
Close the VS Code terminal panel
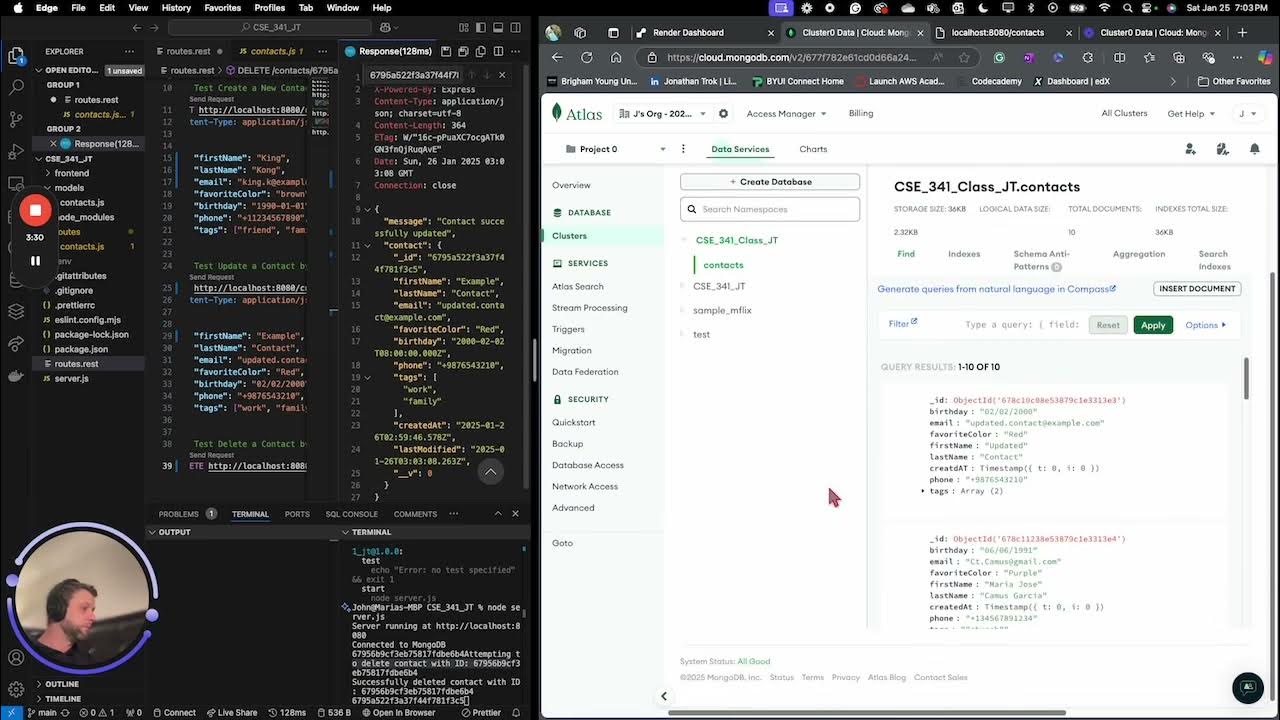pos(515,514)
